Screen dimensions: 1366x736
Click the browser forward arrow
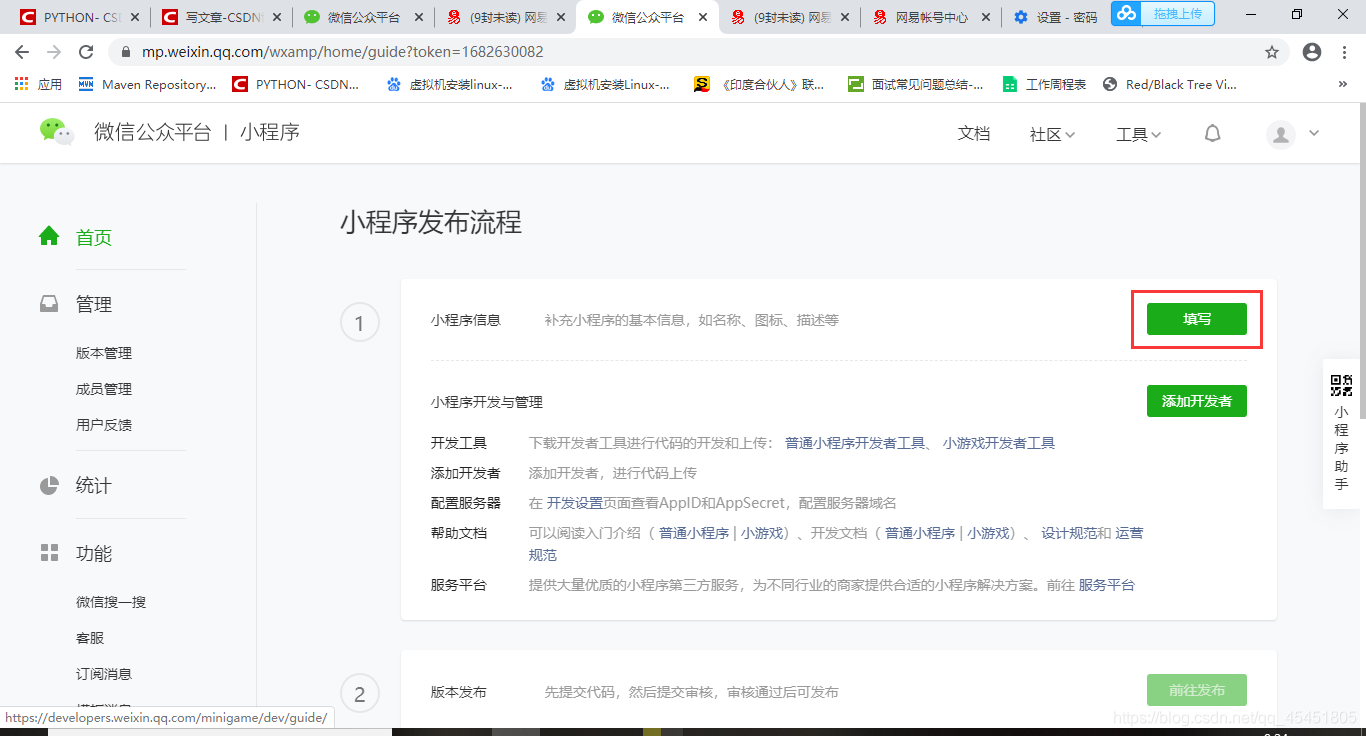pyautogui.click(x=54, y=52)
